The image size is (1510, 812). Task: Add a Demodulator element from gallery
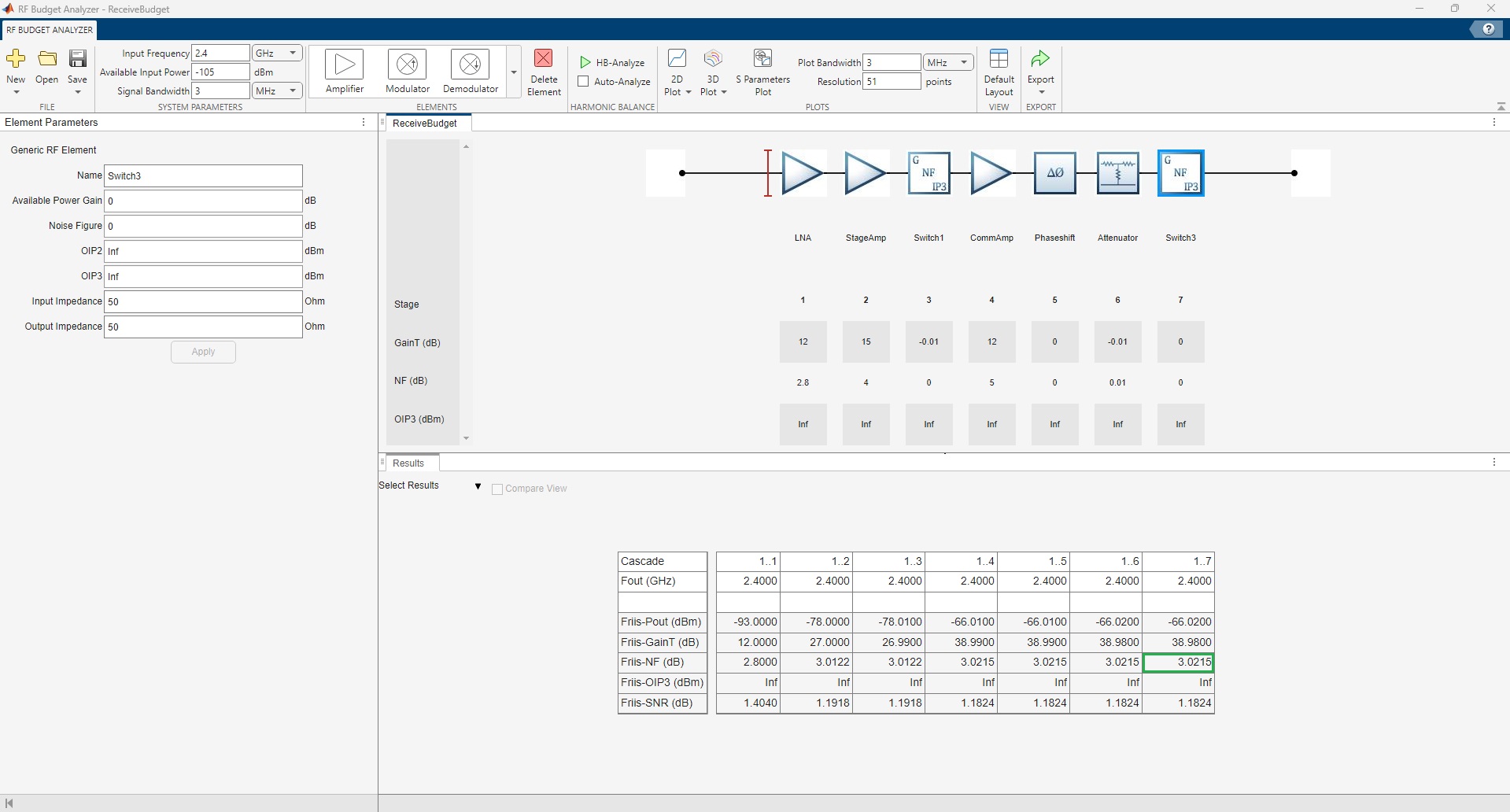coord(470,65)
